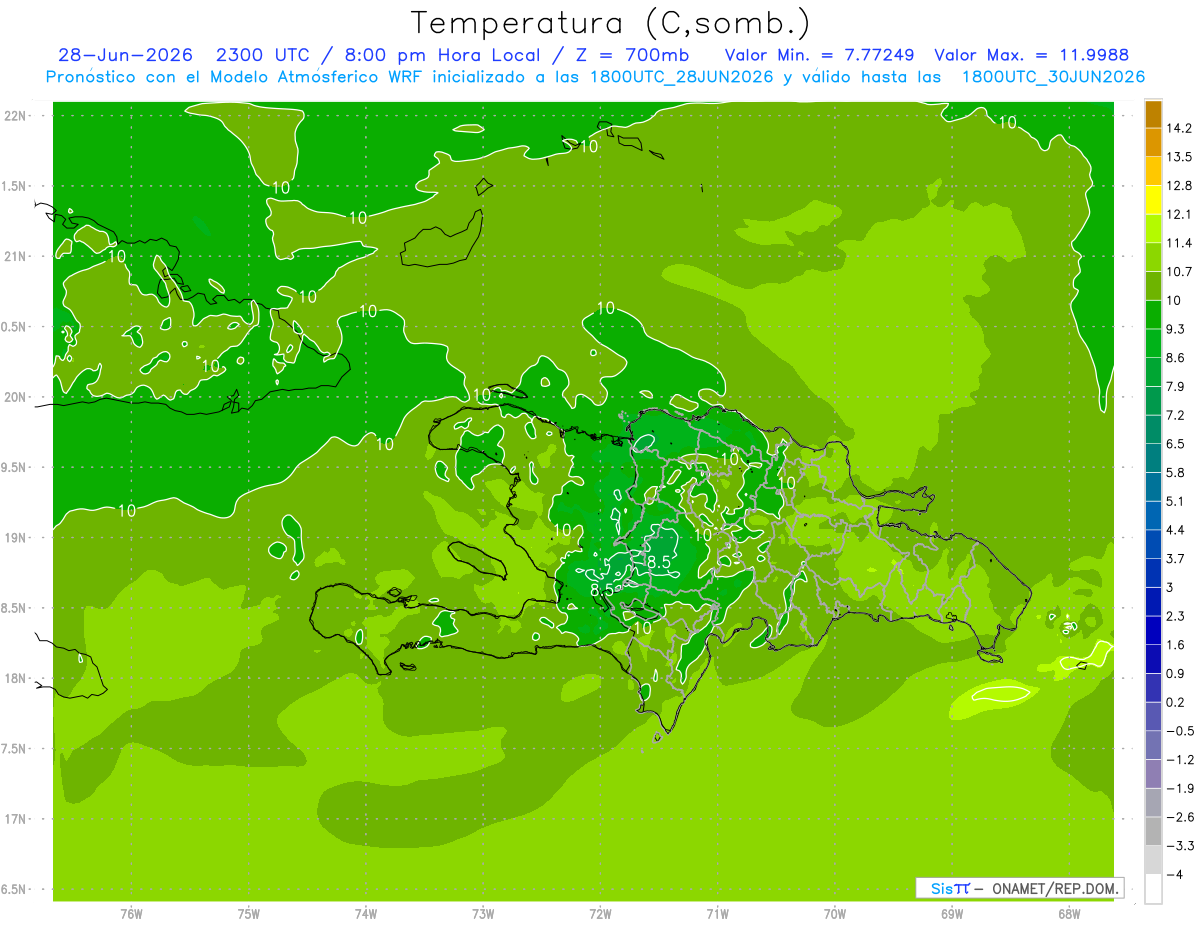Click the 14.2 color bar label
Screen dimensions: 1200x927
(1179, 128)
